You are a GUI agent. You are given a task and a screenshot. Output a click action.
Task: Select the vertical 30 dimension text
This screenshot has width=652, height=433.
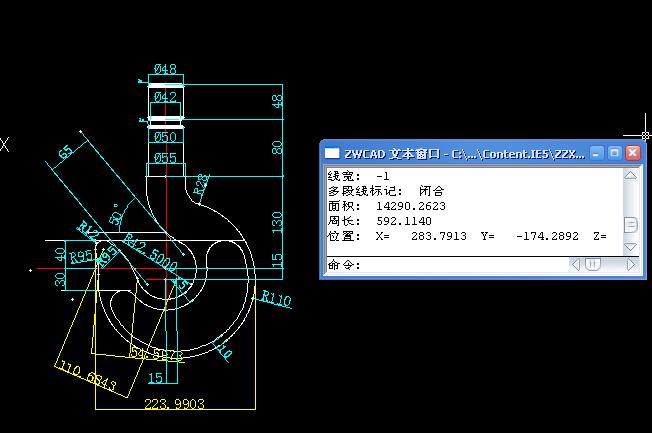[x=60, y=279]
